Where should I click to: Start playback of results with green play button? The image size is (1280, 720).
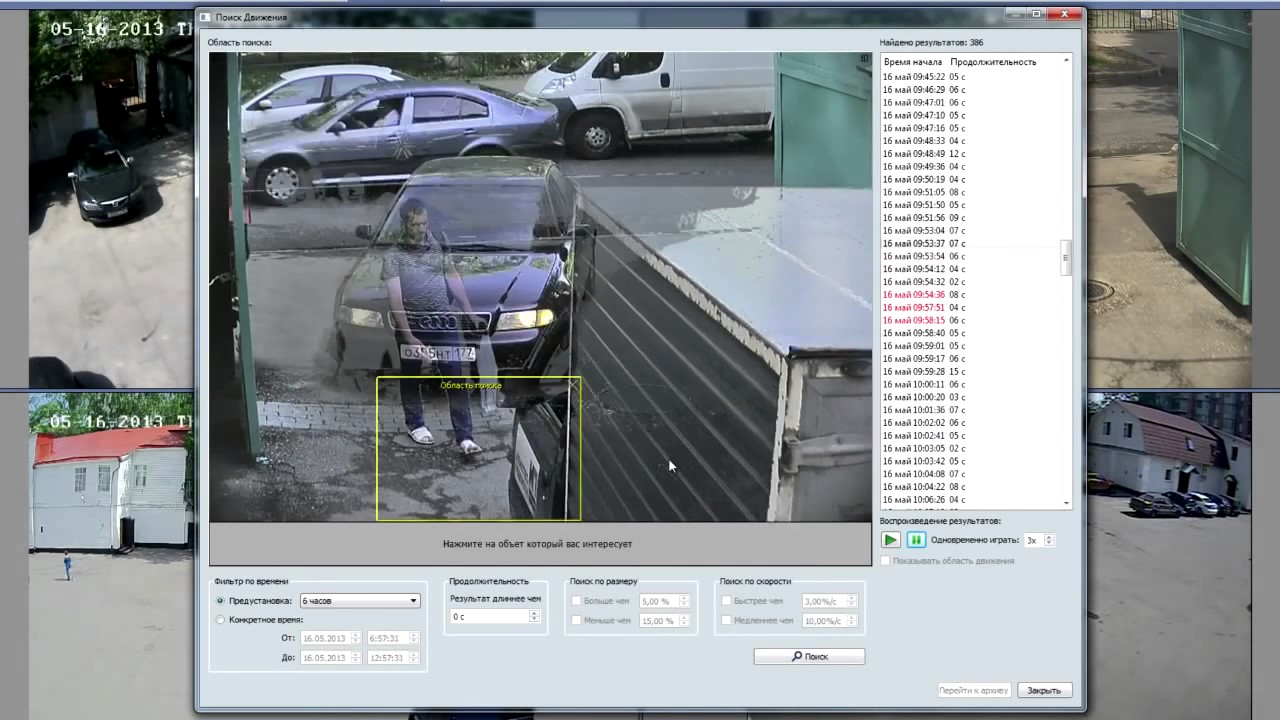(890, 540)
